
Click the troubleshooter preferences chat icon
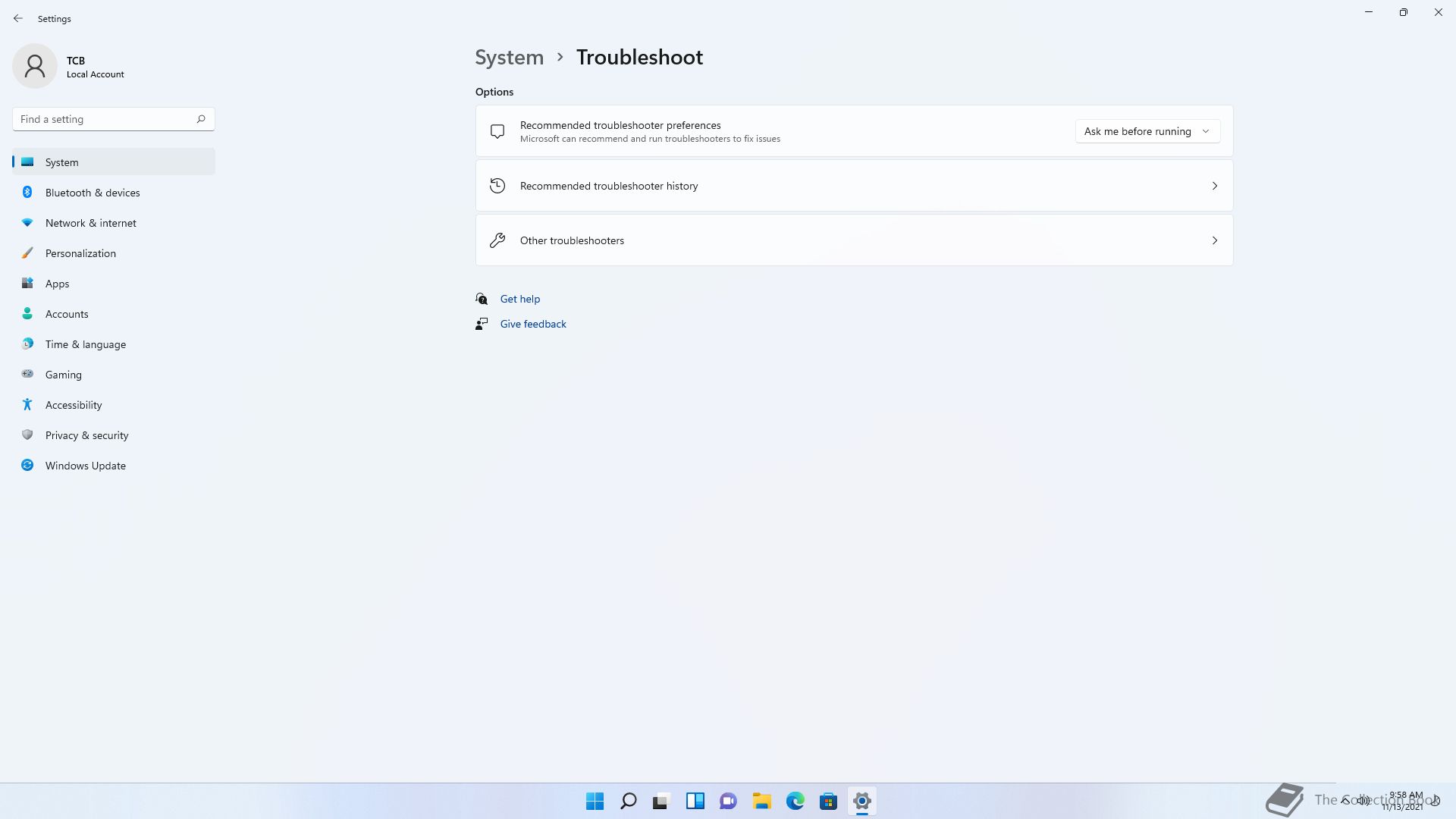[497, 131]
